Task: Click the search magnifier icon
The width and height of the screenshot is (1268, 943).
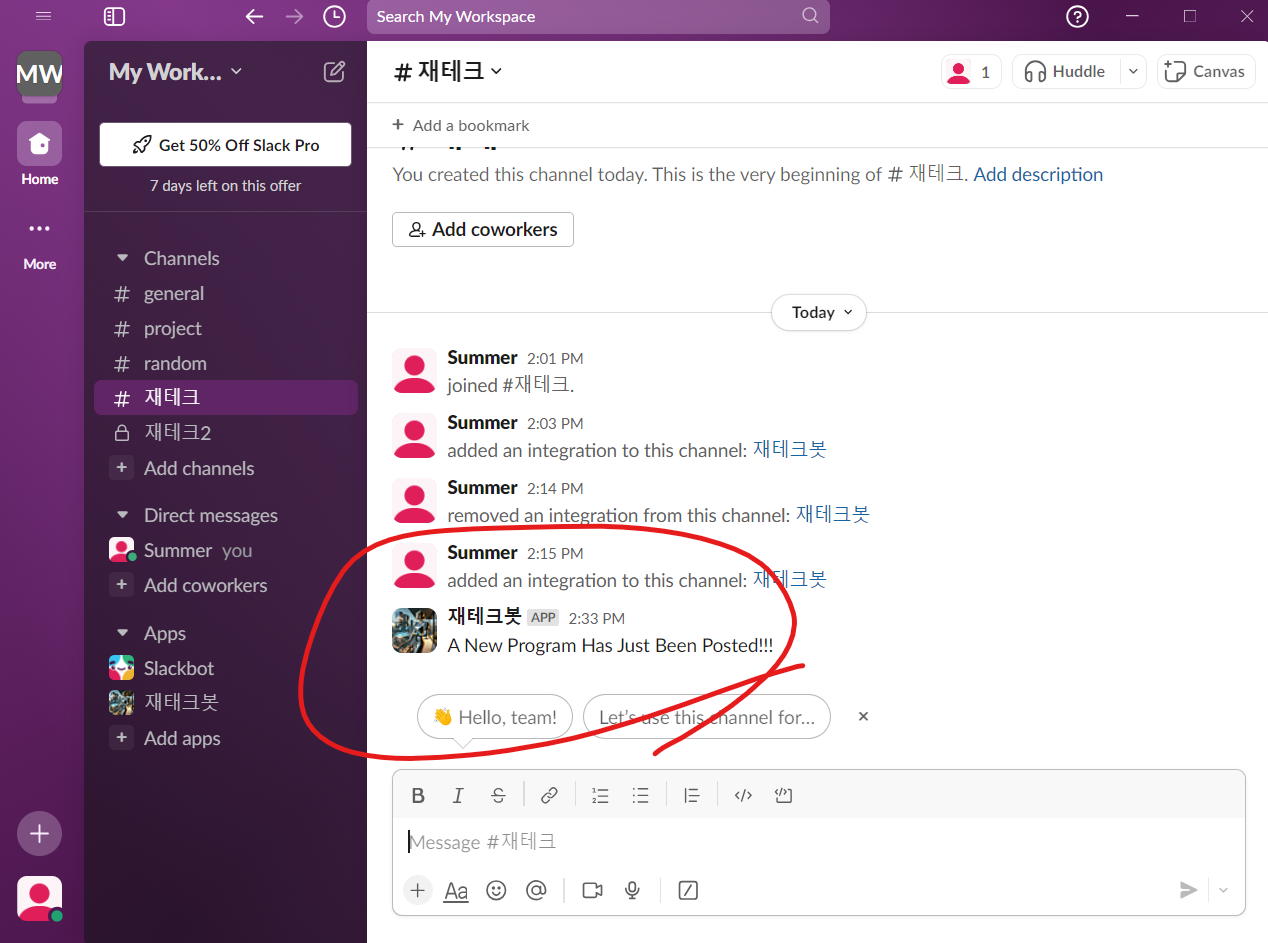Action: tap(810, 16)
